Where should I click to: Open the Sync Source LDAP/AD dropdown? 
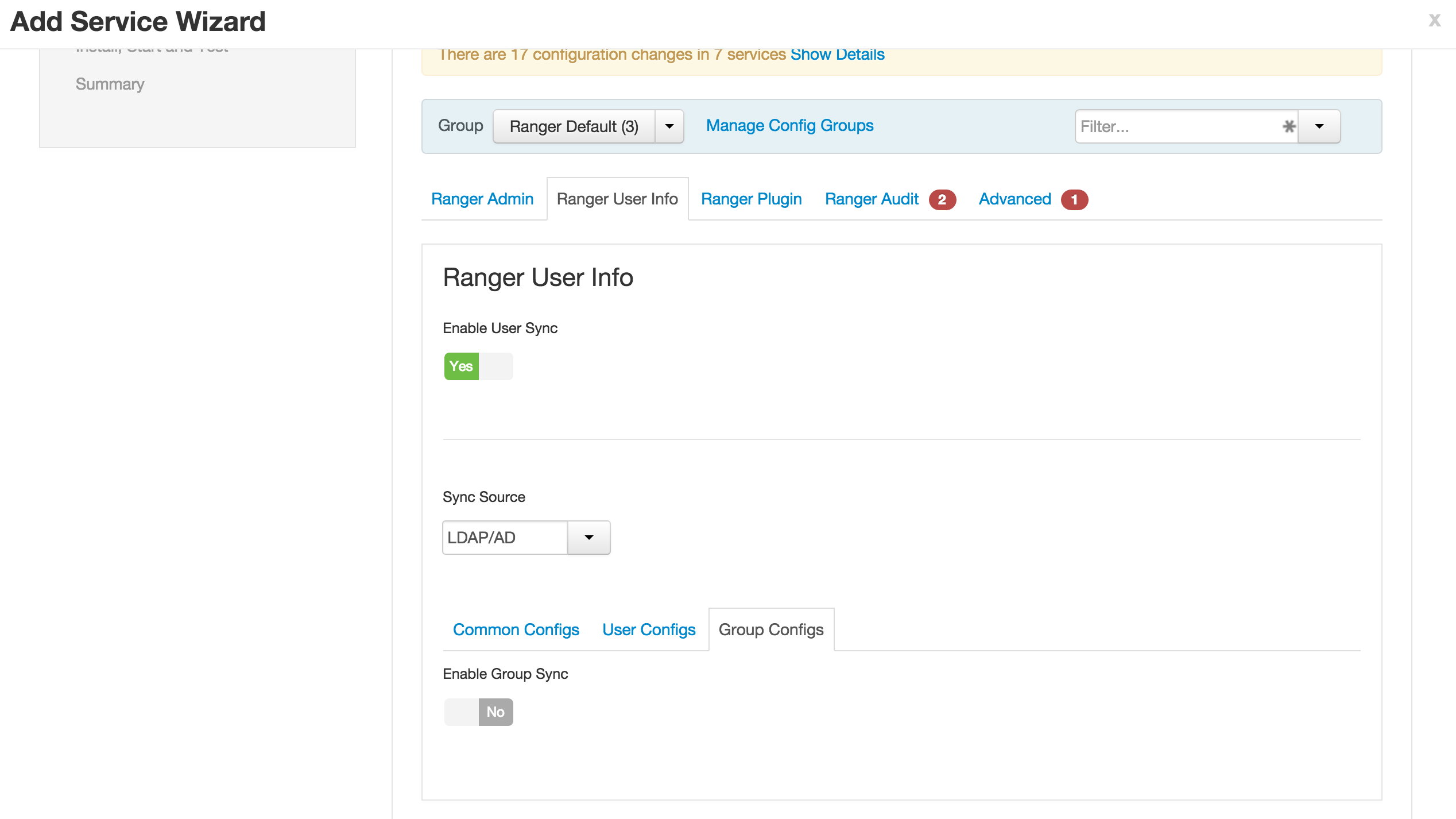pyautogui.click(x=588, y=538)
